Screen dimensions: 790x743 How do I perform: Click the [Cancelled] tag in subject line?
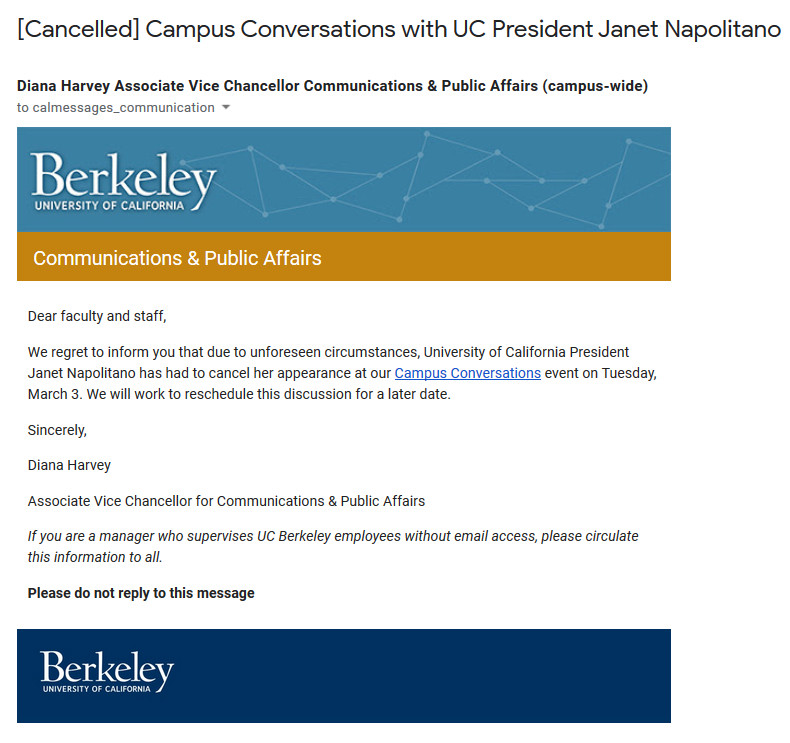click(x=78, y=29)
